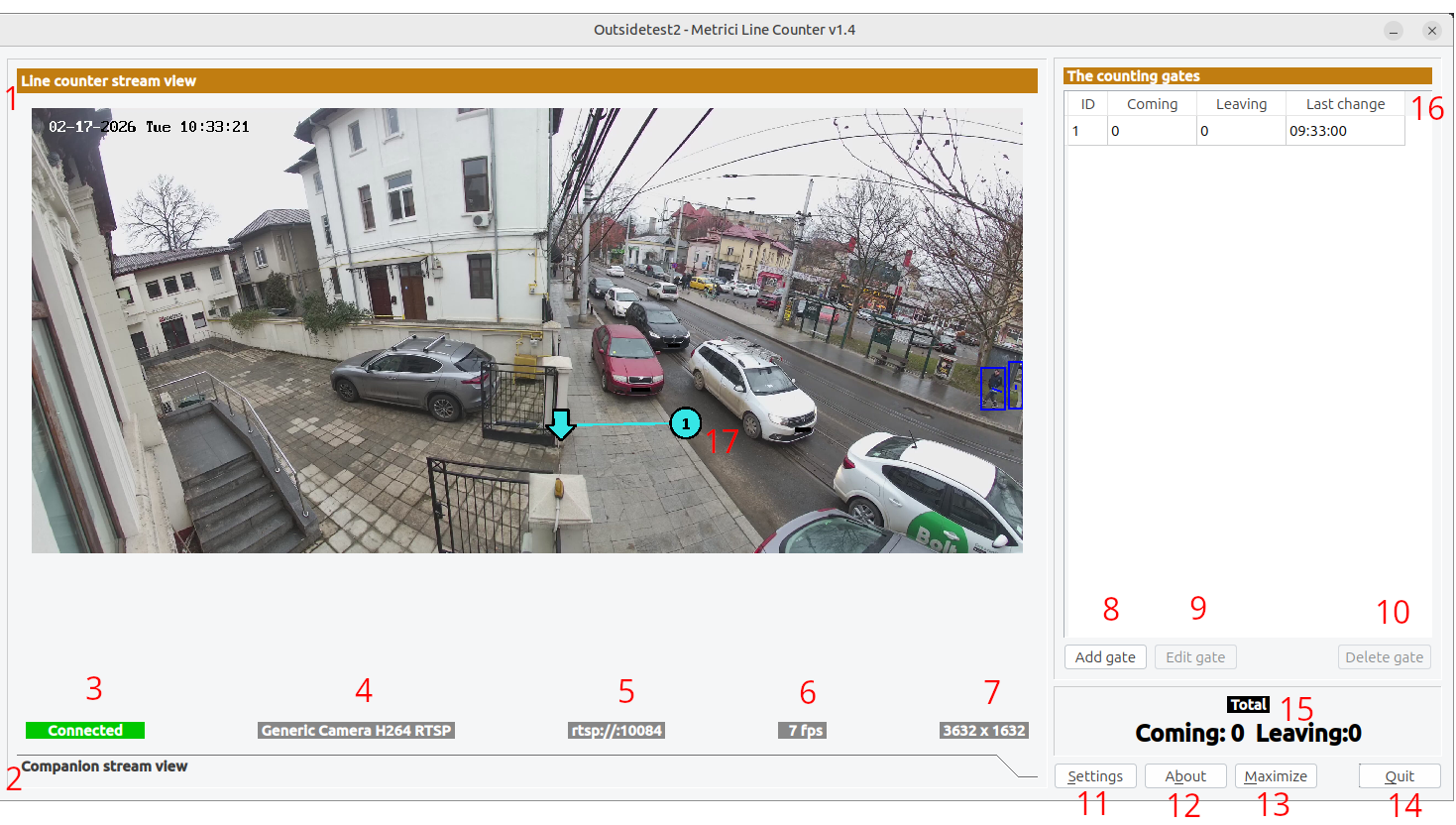Click the Generic Camera H264 RTSP label
The width and height of the screenshot is (1456, 825).
[357, 731]
